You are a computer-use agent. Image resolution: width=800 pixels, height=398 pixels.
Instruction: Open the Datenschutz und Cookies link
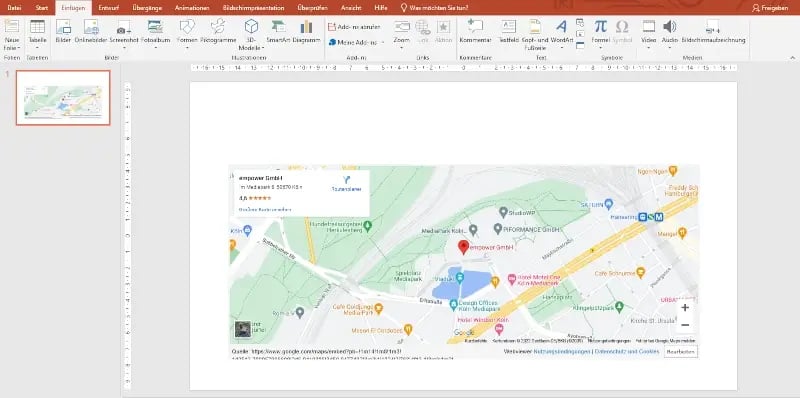click(x=627, y=352)
